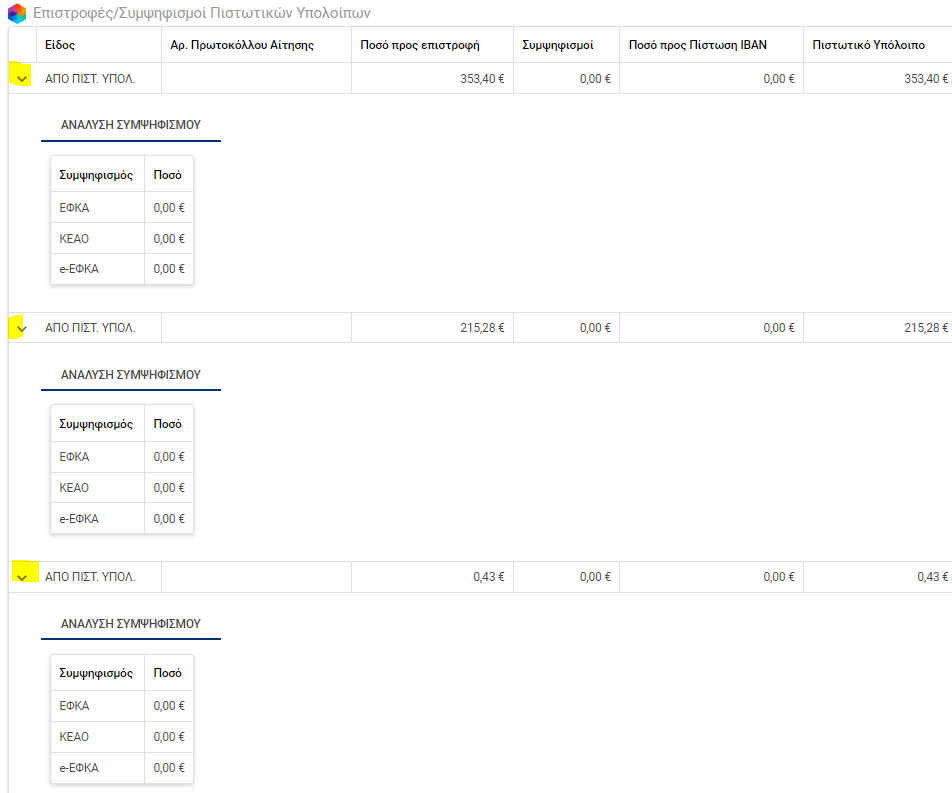Click ΕΦΚΑ in the analysis under 353,40 € row
Image resolution: width=952 pixels, height=793 pixels.
[x=74, y=208]
